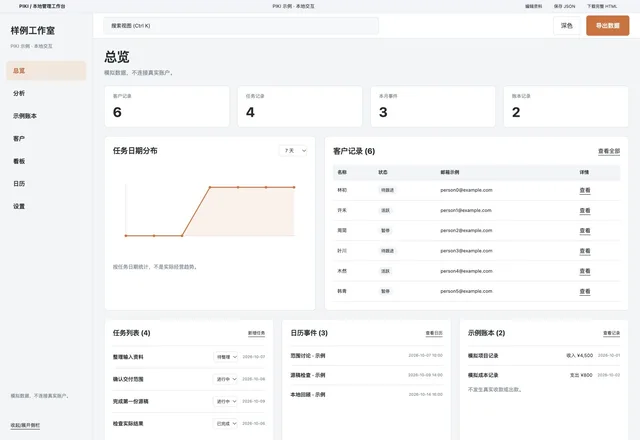
Task: Click the person0@example.com email cell
Action: pyautogui.click(x=466, y=190)
